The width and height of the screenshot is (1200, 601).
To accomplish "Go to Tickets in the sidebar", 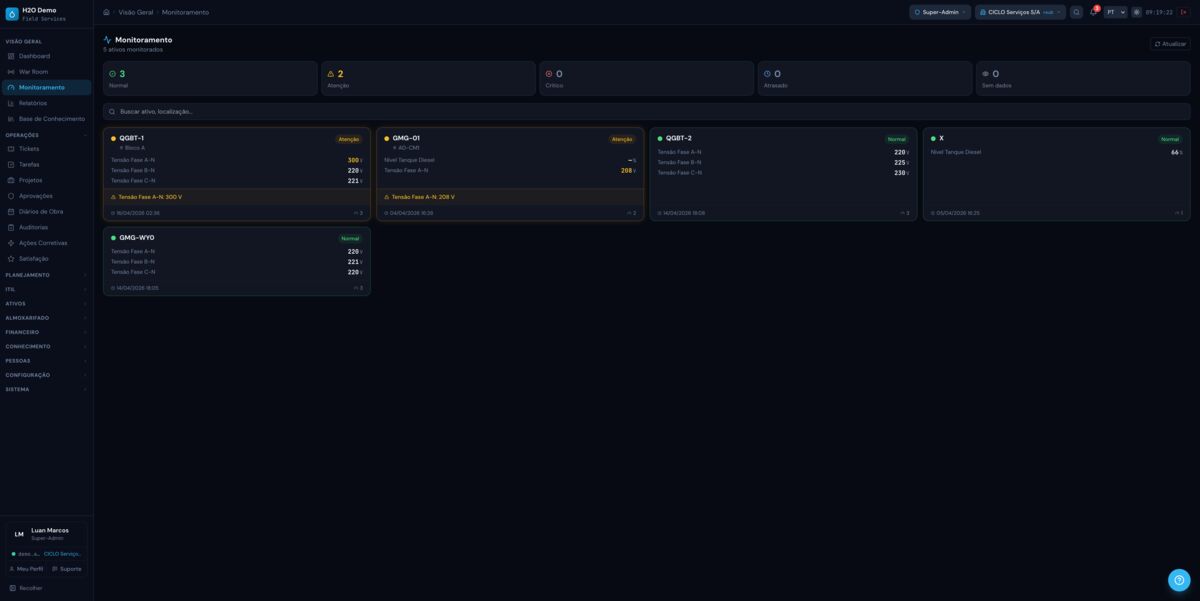I will pyautogui.click(x=29, y=149).
